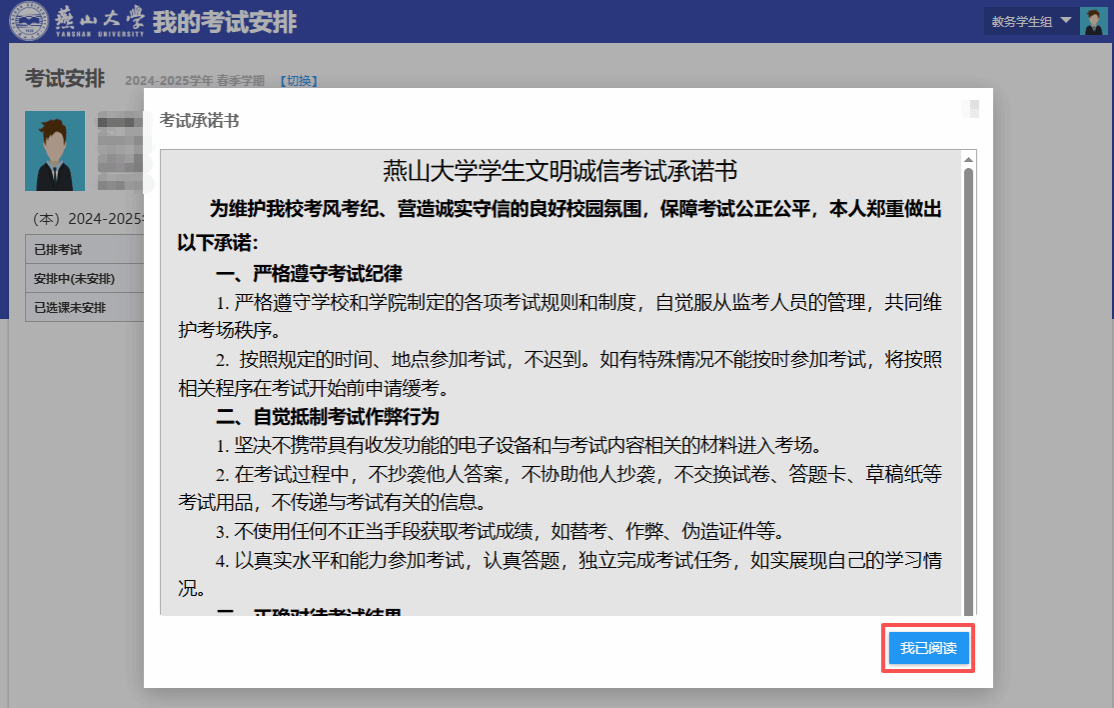Viewport: 1114px width, 708px height.
Task: Click the student profile photo on left
Action: coord(55,151)
